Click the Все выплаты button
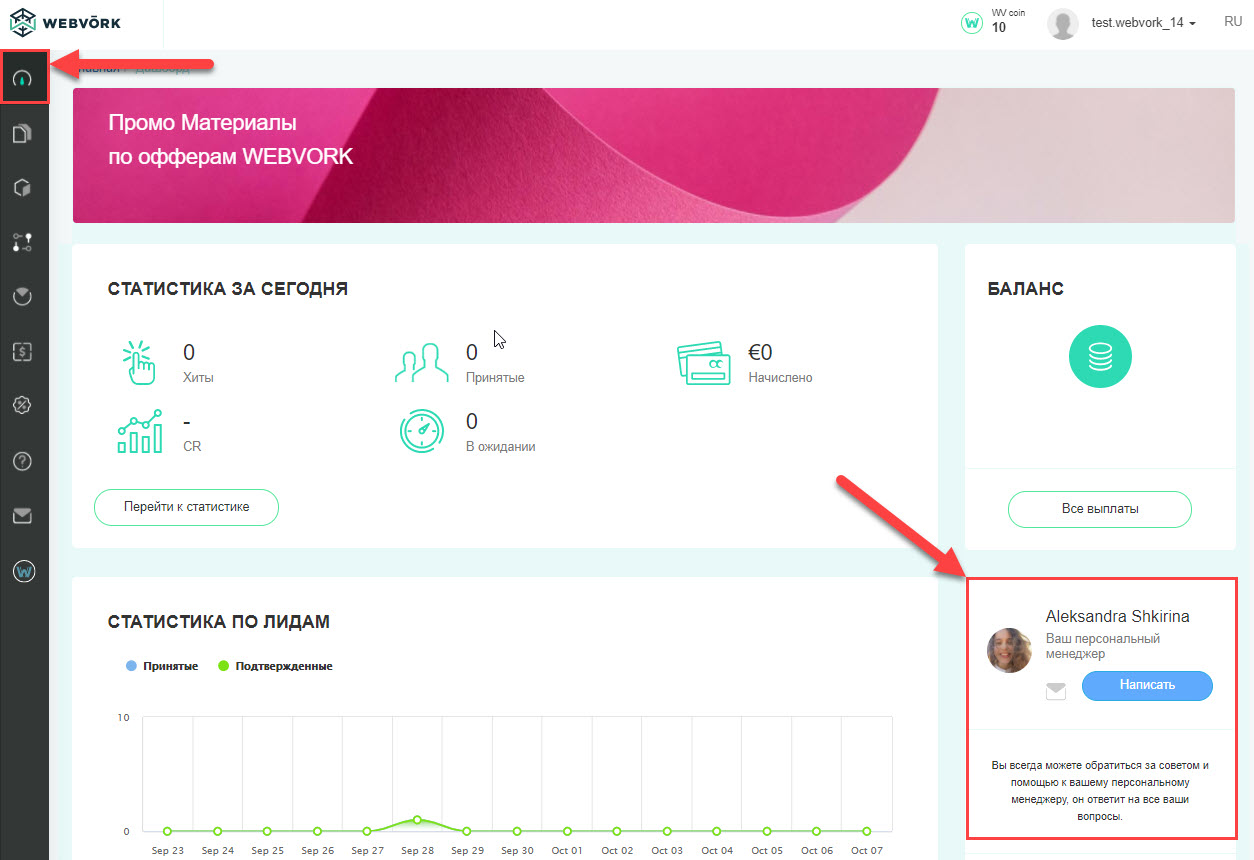The image size is (1254, 860). coord(1100,509)
